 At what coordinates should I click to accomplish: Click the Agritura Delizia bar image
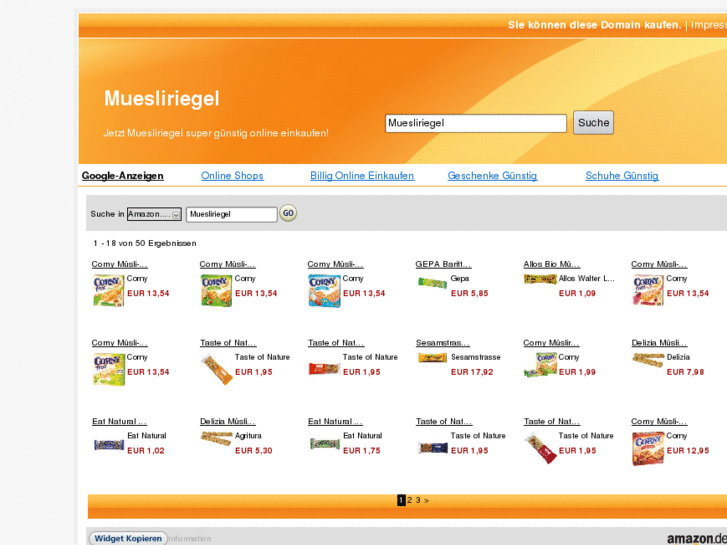click(x=217, y=437)
